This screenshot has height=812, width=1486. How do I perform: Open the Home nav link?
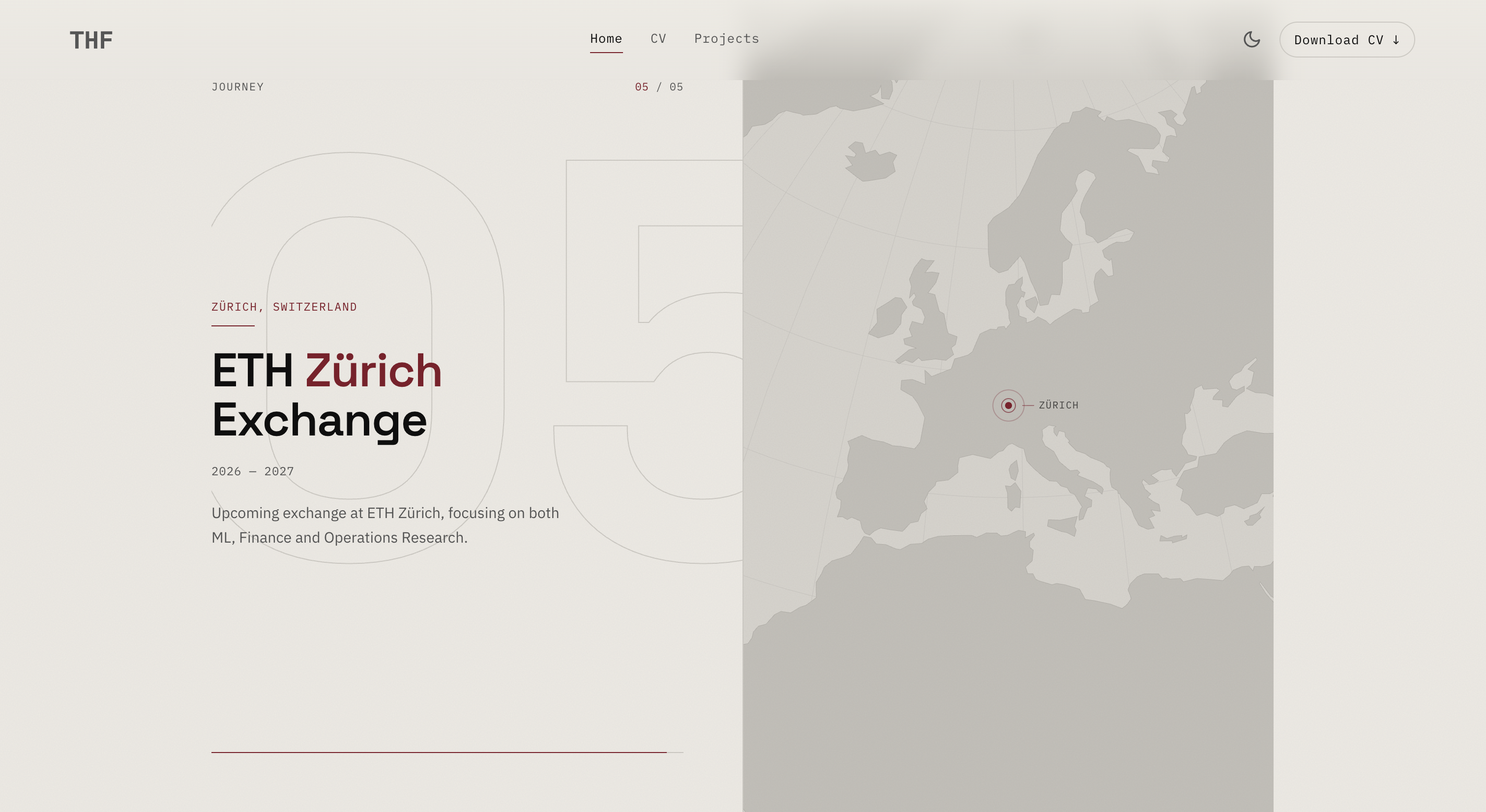pyautogui.click(x=606, y=39)
